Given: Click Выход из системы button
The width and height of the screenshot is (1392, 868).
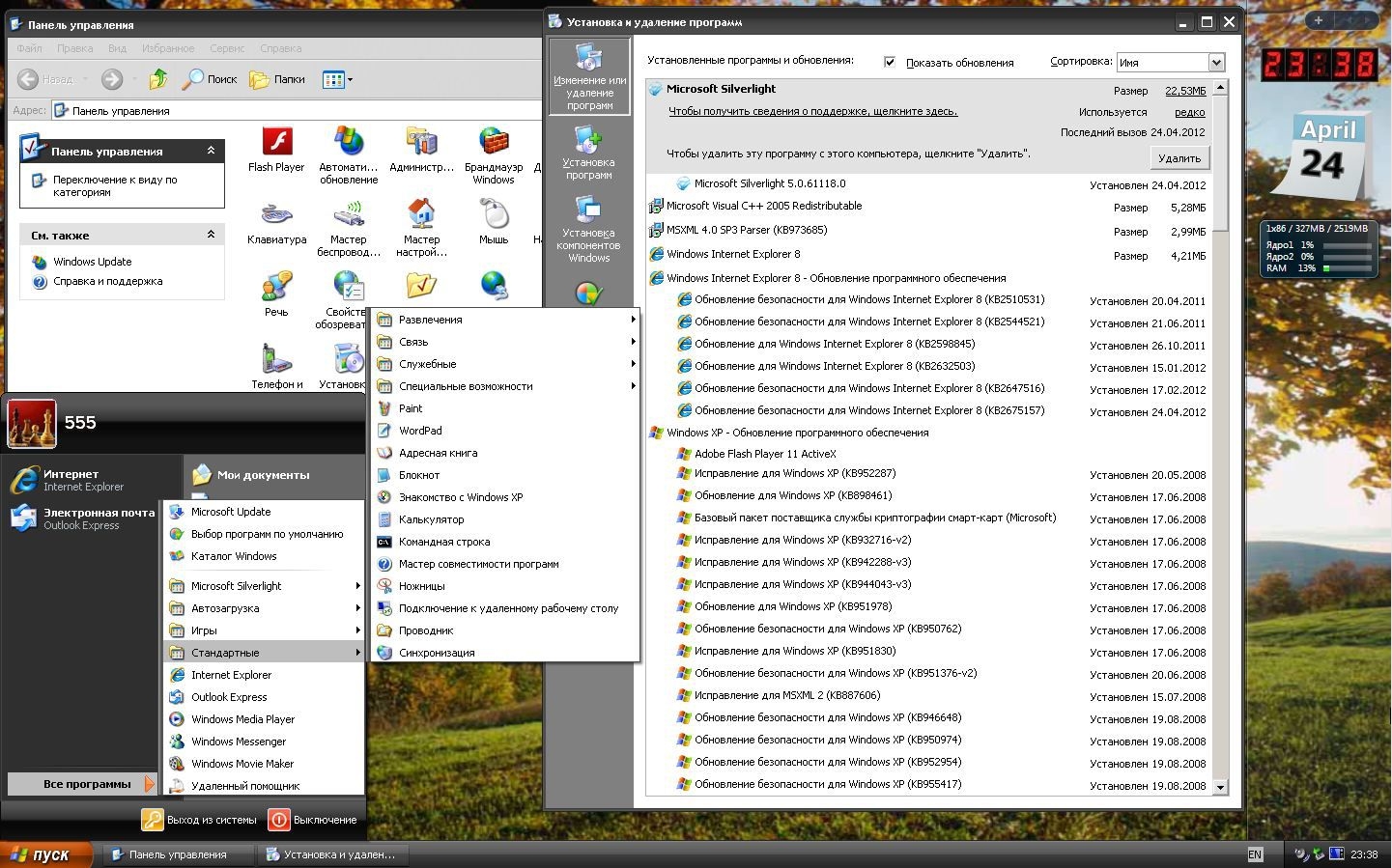Looking at the screenshot, I should point(200,820).
